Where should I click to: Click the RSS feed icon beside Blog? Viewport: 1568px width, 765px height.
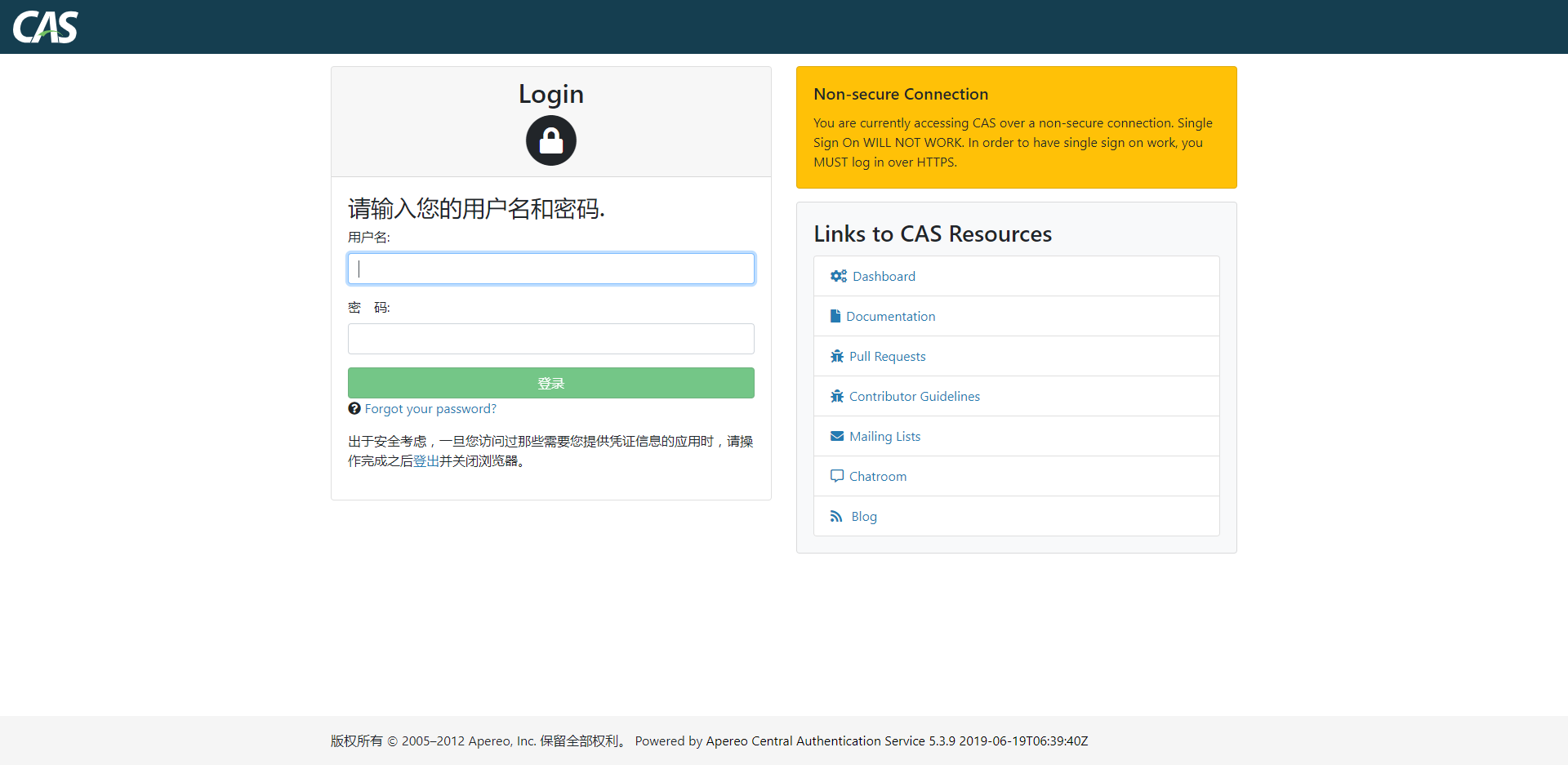835,516
